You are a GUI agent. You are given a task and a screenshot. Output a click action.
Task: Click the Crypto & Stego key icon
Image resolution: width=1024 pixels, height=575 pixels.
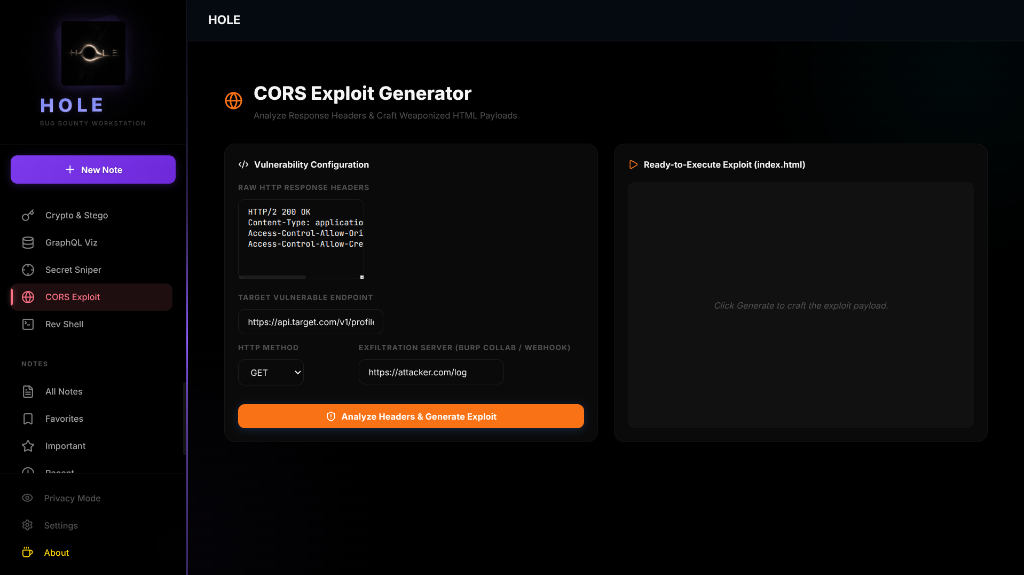(x=28, y=215)
